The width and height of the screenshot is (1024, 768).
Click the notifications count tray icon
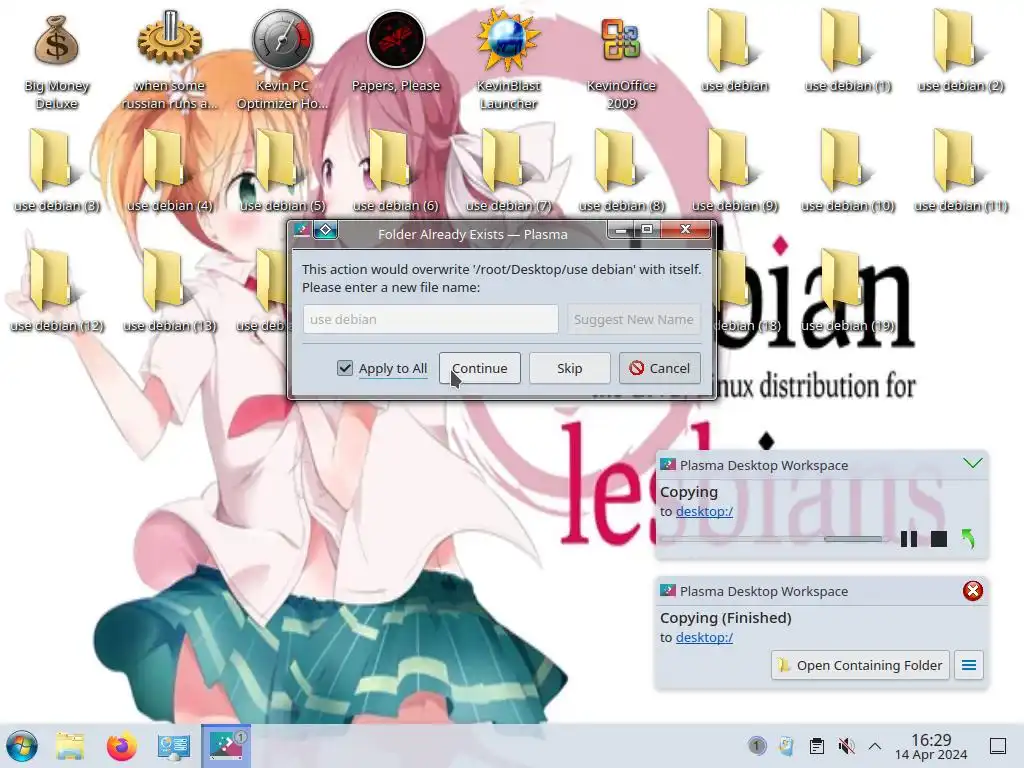point(756,745)
